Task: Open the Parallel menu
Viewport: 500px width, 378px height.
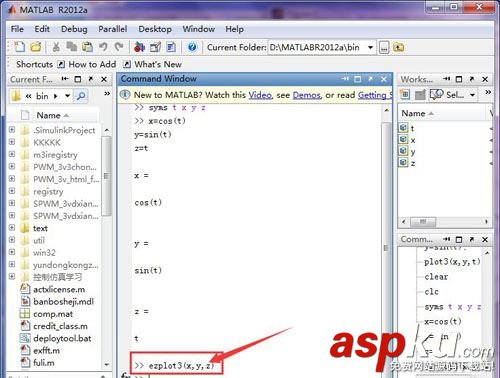Action: click(x=113, y=29)
